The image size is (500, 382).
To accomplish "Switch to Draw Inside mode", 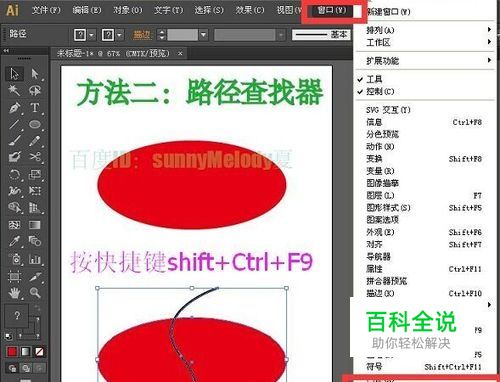I will click(x=39, y=368).
